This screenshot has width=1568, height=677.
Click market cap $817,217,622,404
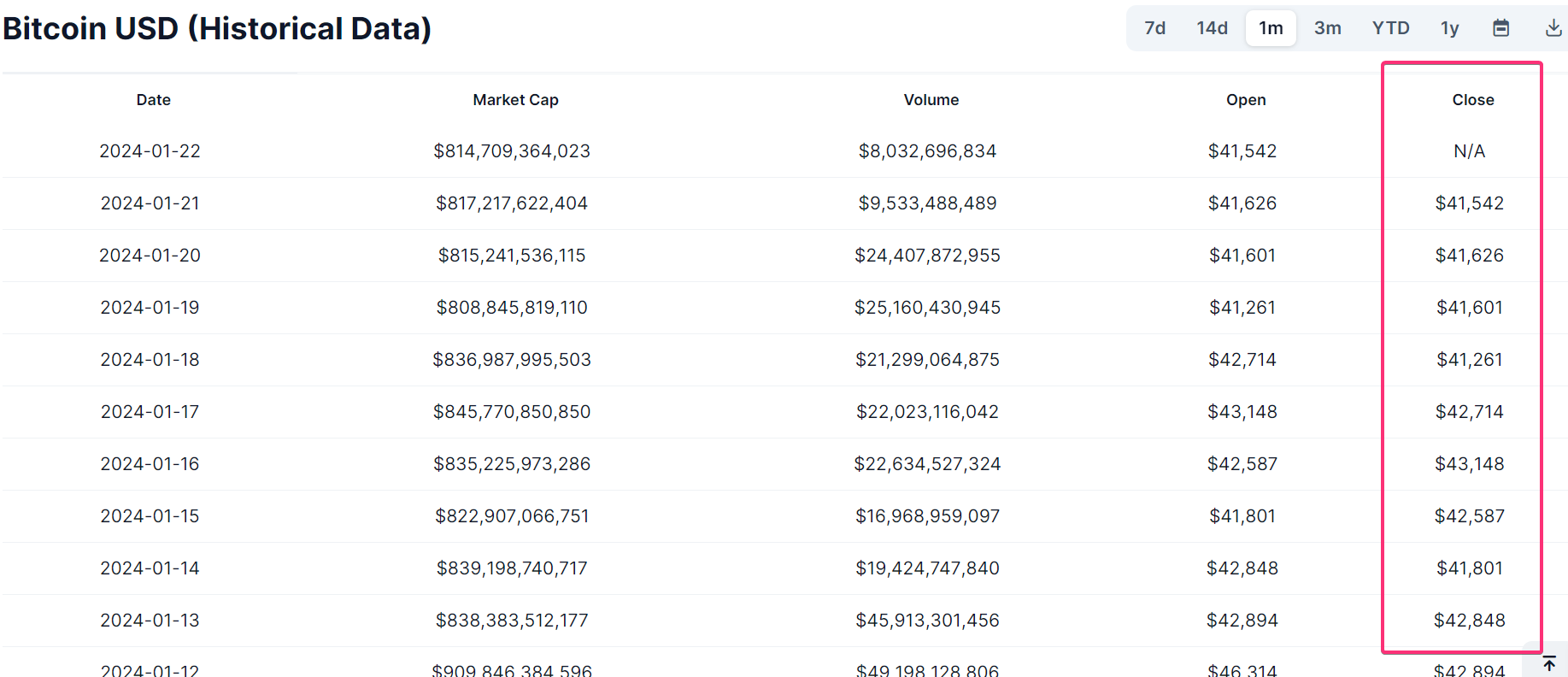[x=512, y=203]
